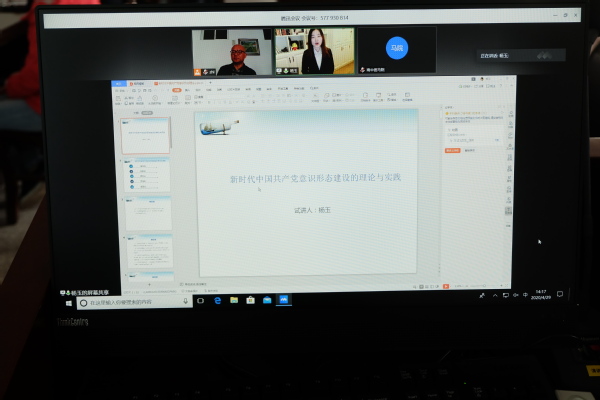This screenshot has width=600, height=400.
Task: Click the Task View button on taskbar
Action: click(x=200, y=300)
